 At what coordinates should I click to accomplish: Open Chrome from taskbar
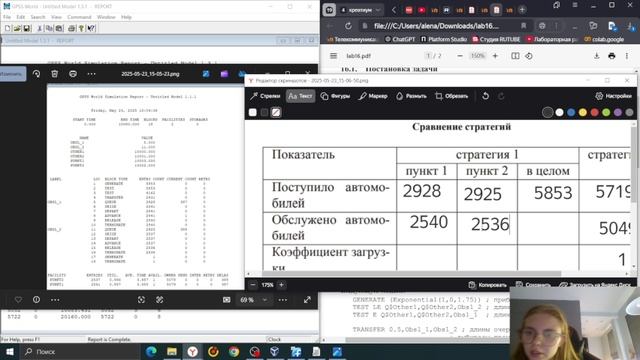pyautogui.click(x=233, y=351)
